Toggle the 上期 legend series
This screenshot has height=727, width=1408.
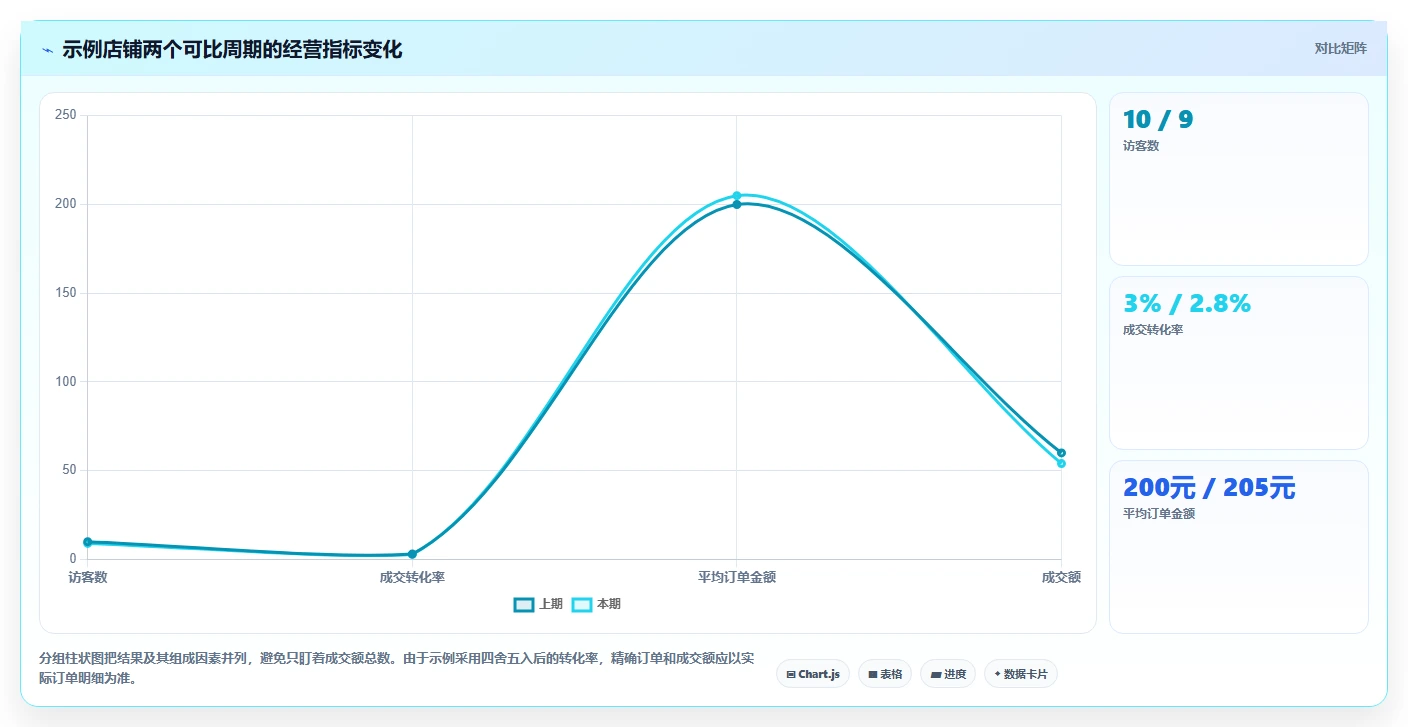[538, 604]
